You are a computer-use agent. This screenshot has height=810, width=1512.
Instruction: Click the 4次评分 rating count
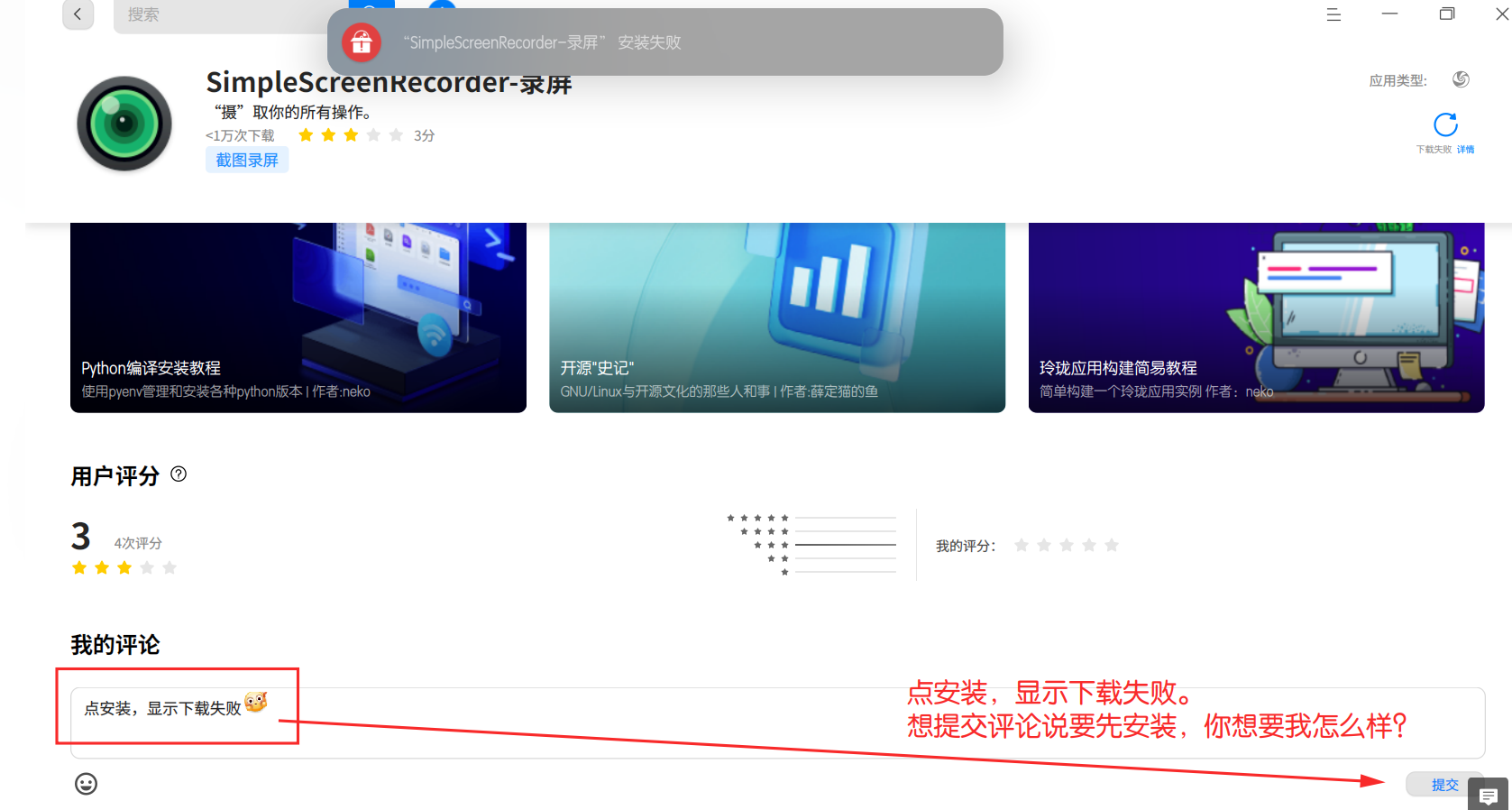(138, 543)
